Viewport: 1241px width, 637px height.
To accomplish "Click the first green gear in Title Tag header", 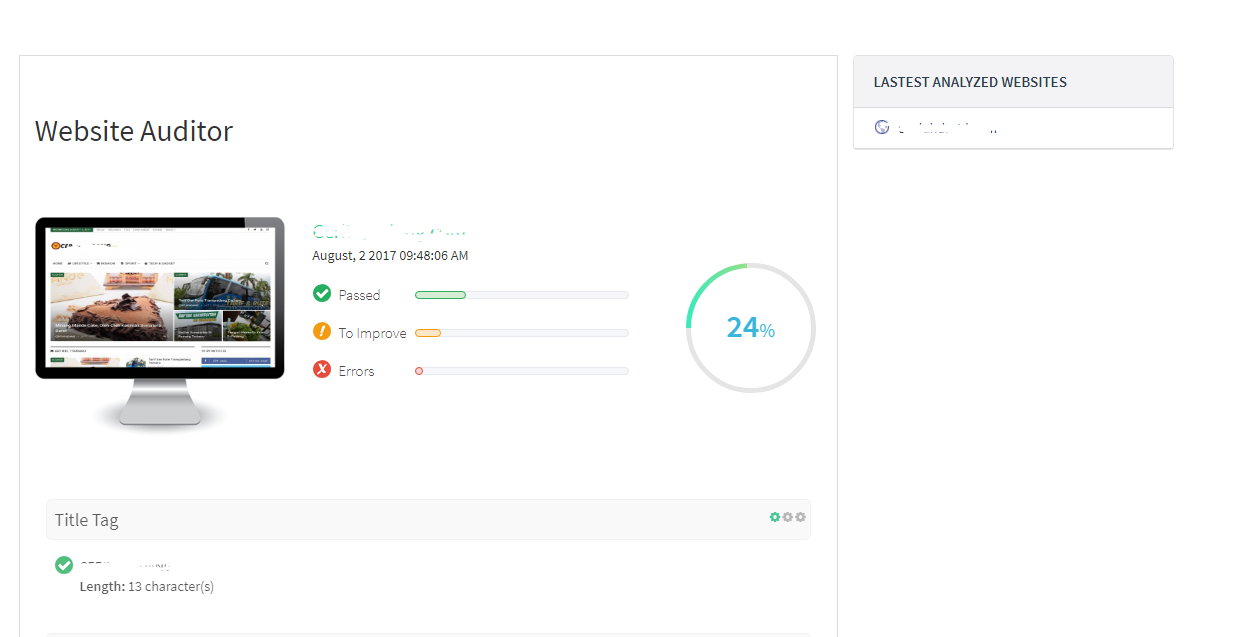I will 774,517.
